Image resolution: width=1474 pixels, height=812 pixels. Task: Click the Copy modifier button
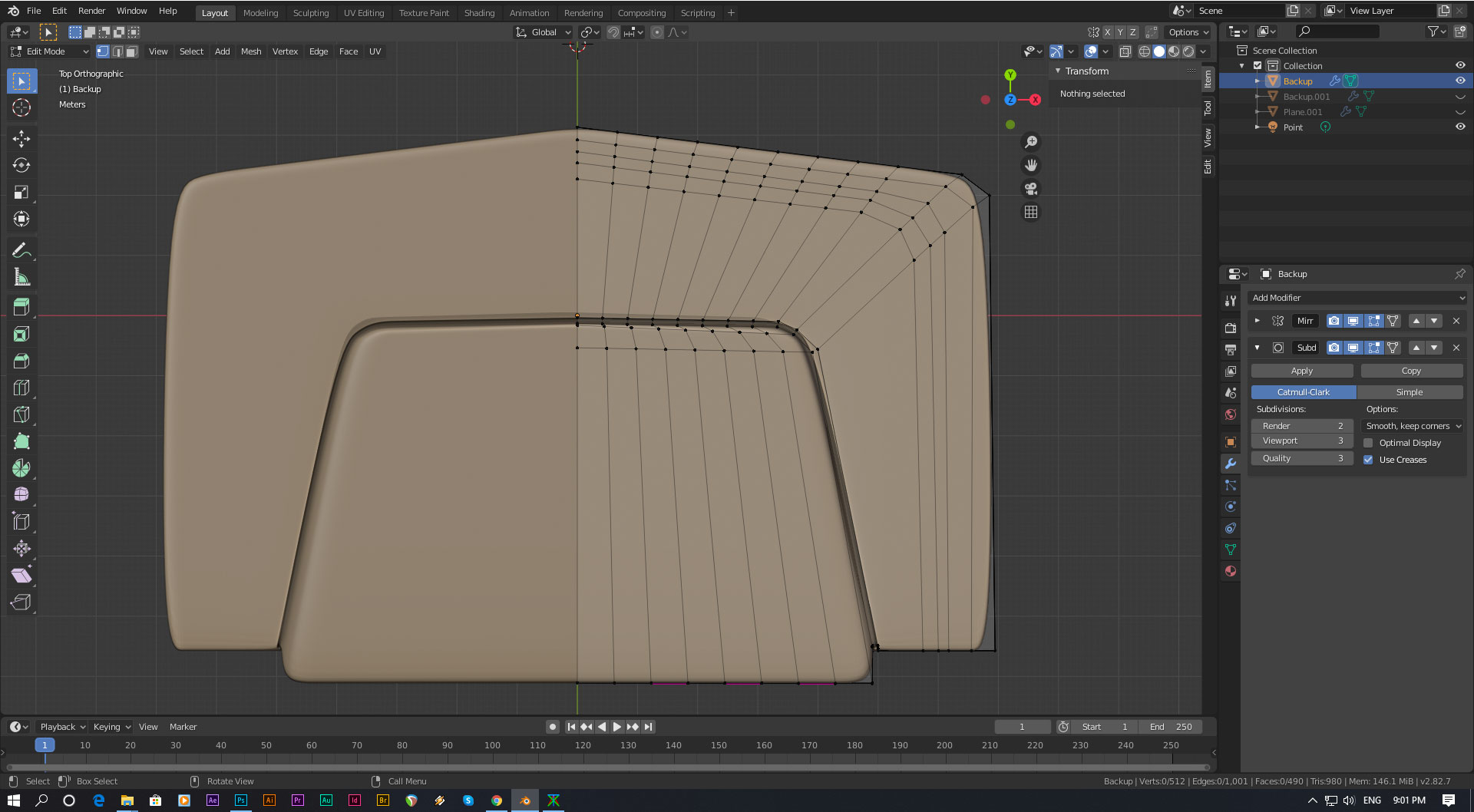(1411, 371)
